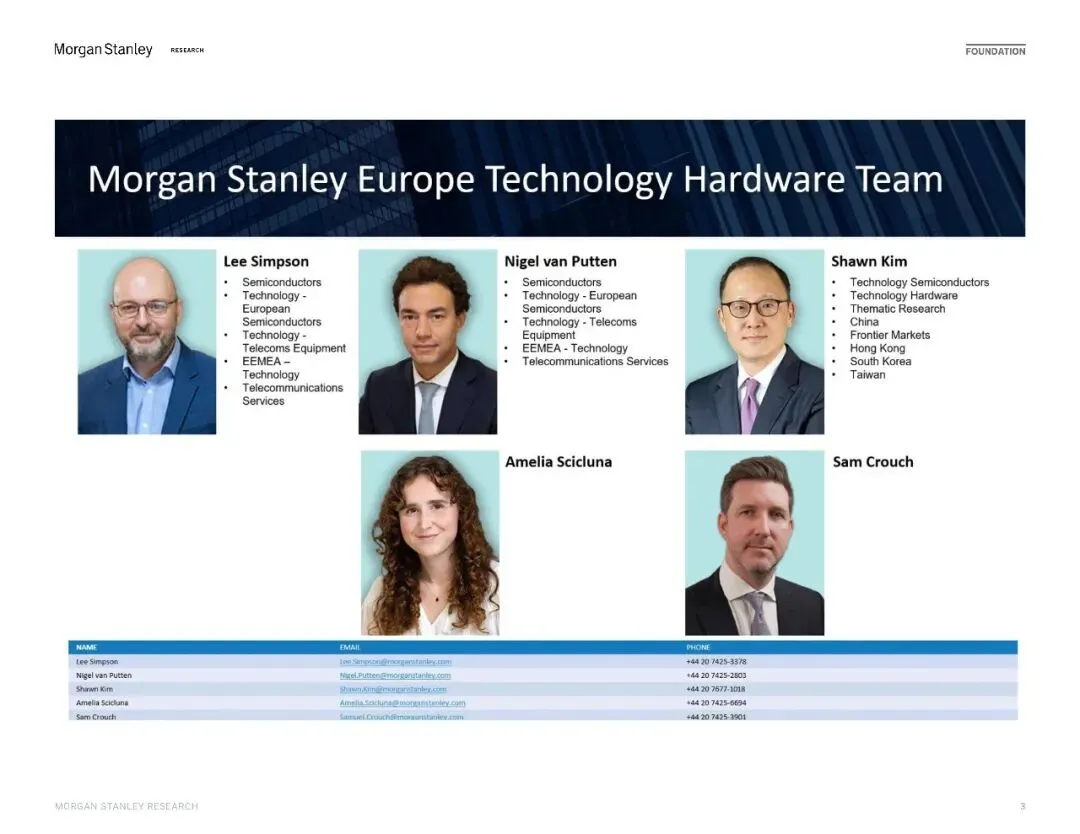This screenshot has width=1080, height=834.
Task: Click the Sam Crouch name heading
Action: tap(873, 462)
